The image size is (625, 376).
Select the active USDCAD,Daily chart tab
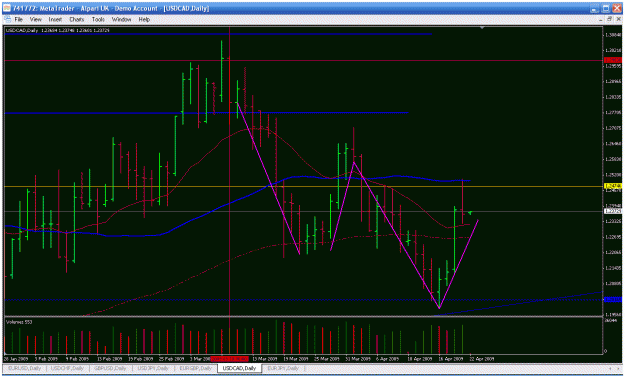click(240, 368)
